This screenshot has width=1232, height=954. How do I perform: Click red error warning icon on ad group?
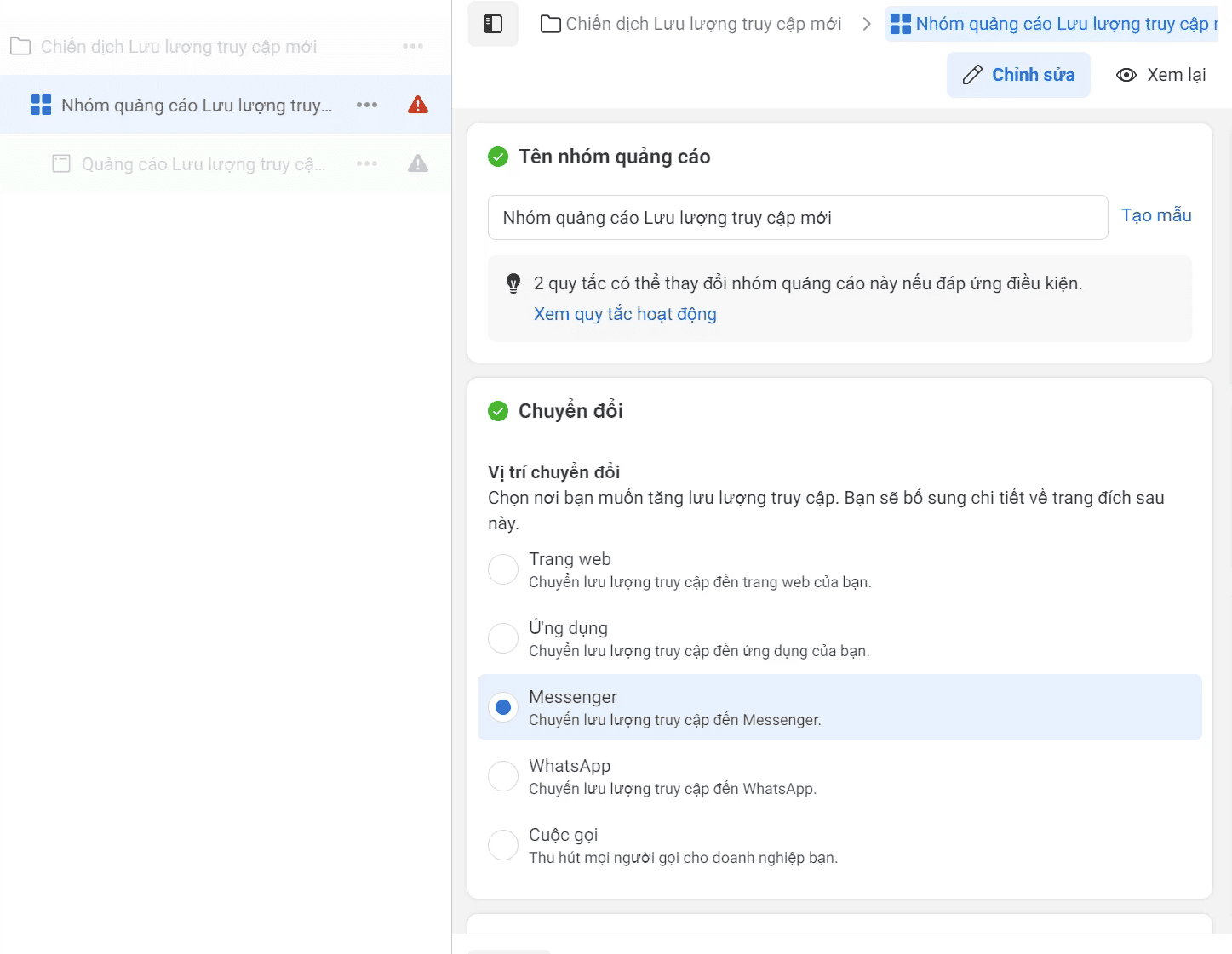[x=418, y=105]
